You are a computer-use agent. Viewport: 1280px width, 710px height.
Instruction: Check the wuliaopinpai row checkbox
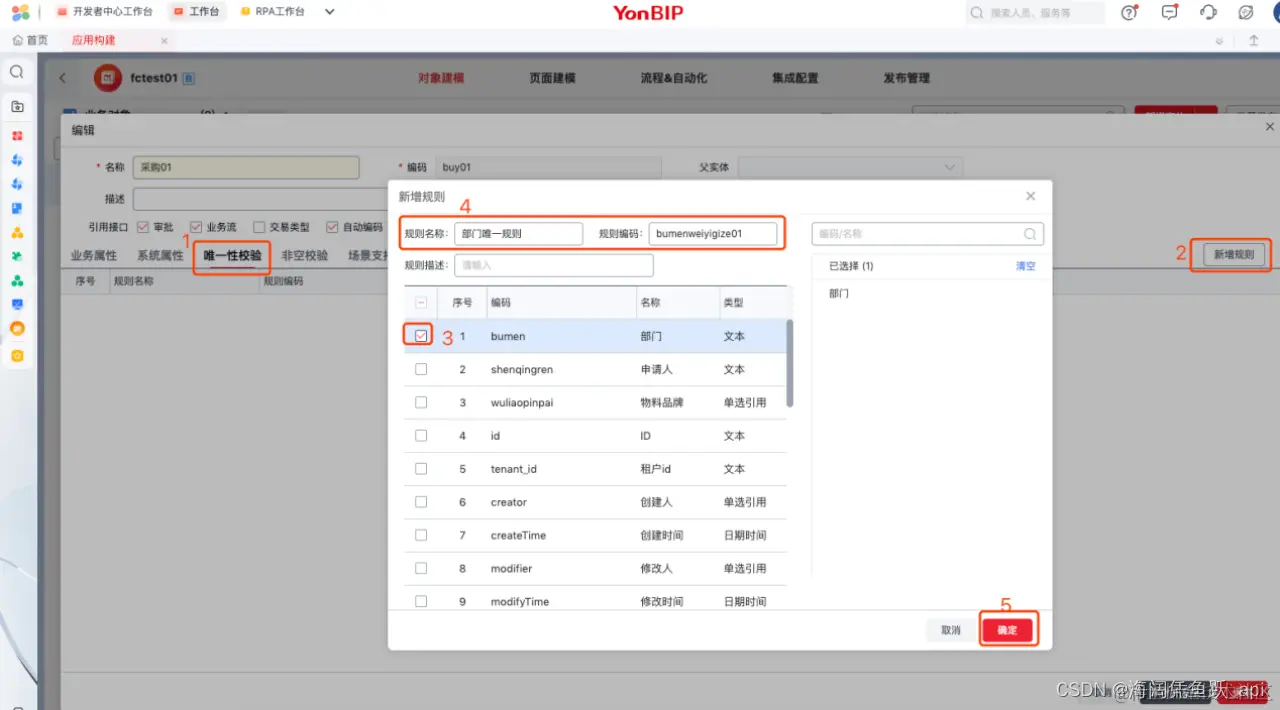[x=421, y=402]
